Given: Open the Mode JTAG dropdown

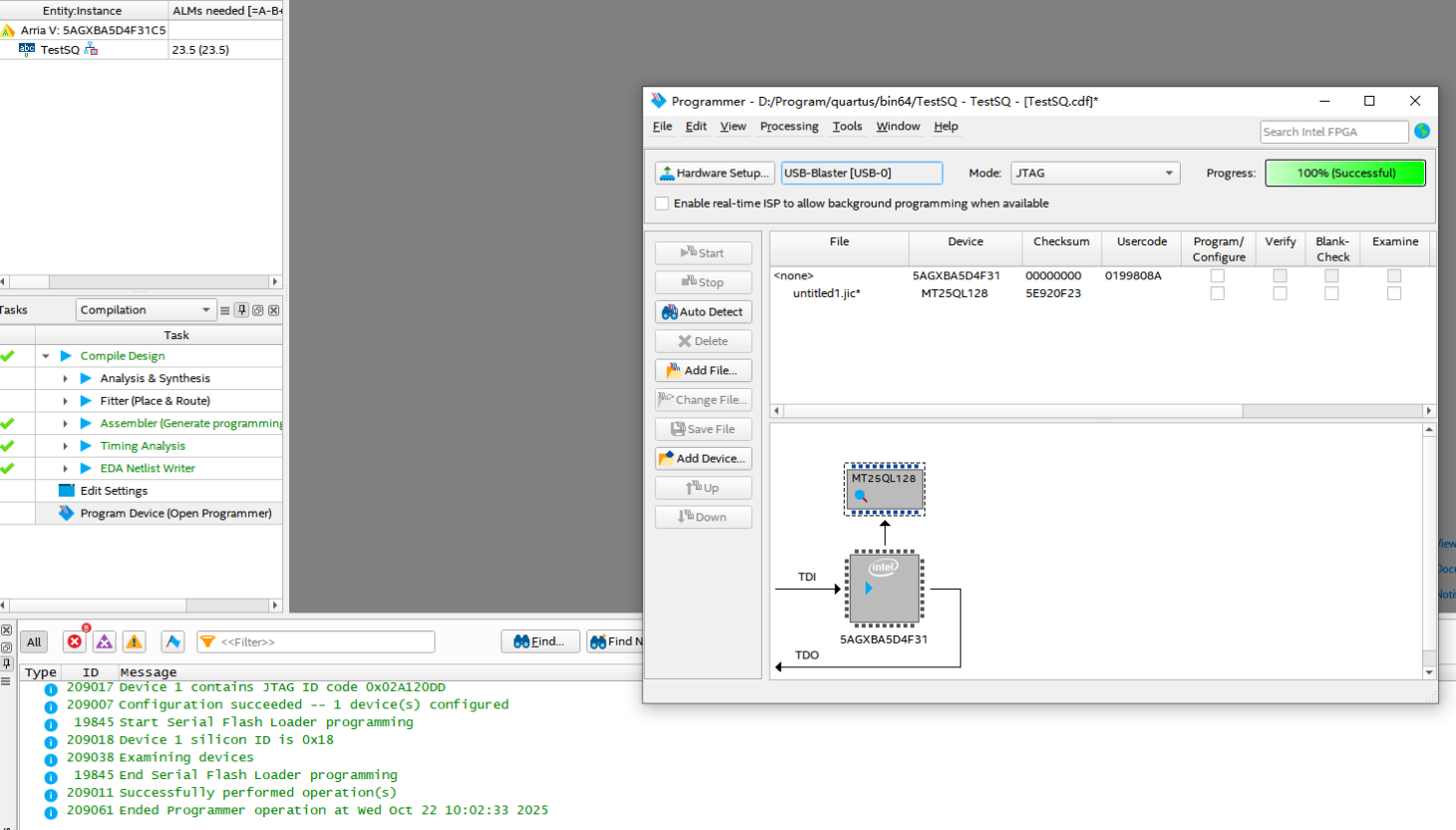Looking at the screenshot, I should click(1095, 173).
